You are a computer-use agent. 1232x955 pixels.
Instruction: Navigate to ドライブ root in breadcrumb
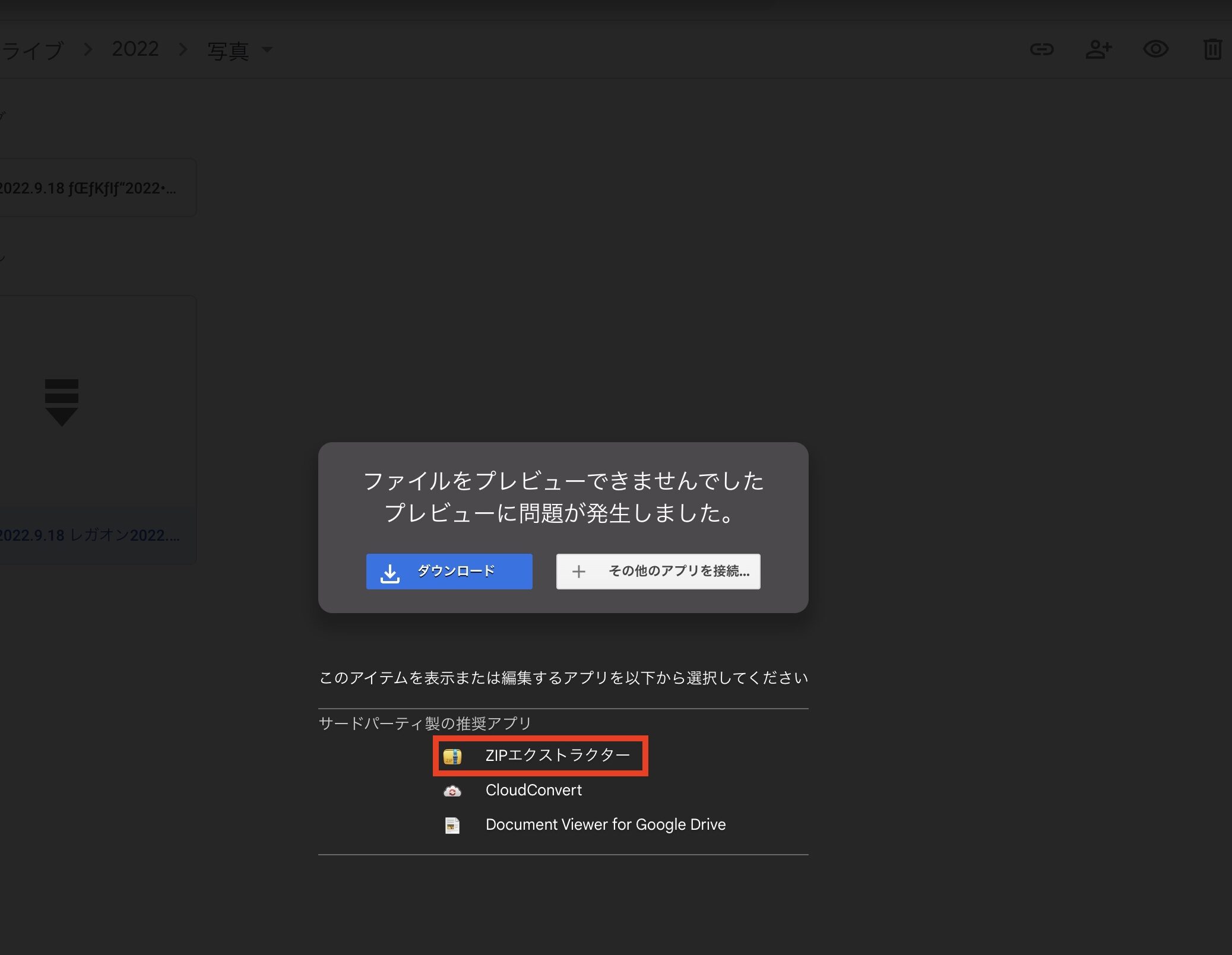point(31,50)
